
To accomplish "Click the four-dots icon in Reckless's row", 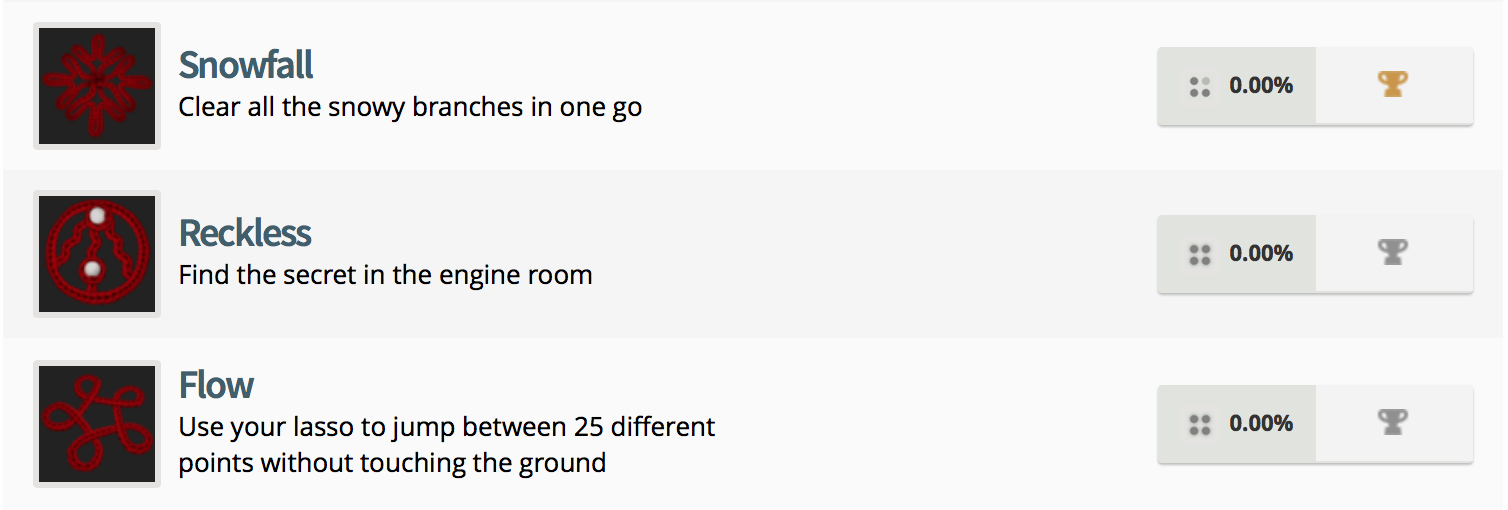I will [1200, 255].
